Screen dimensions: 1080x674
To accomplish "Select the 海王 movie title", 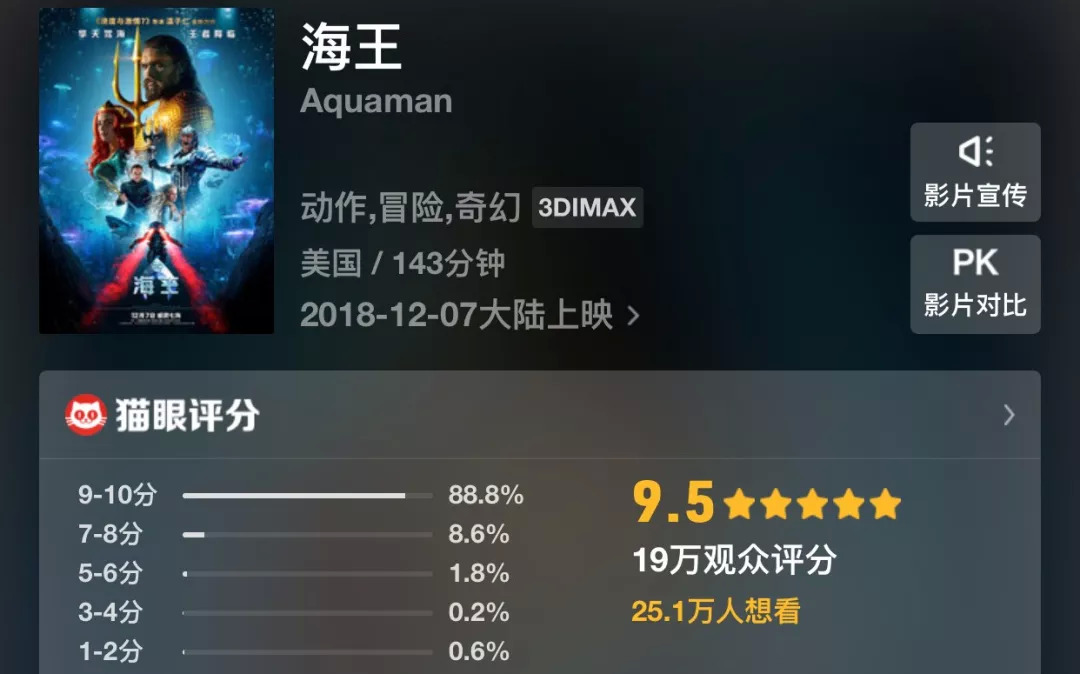I will click(x=351, y=46).
